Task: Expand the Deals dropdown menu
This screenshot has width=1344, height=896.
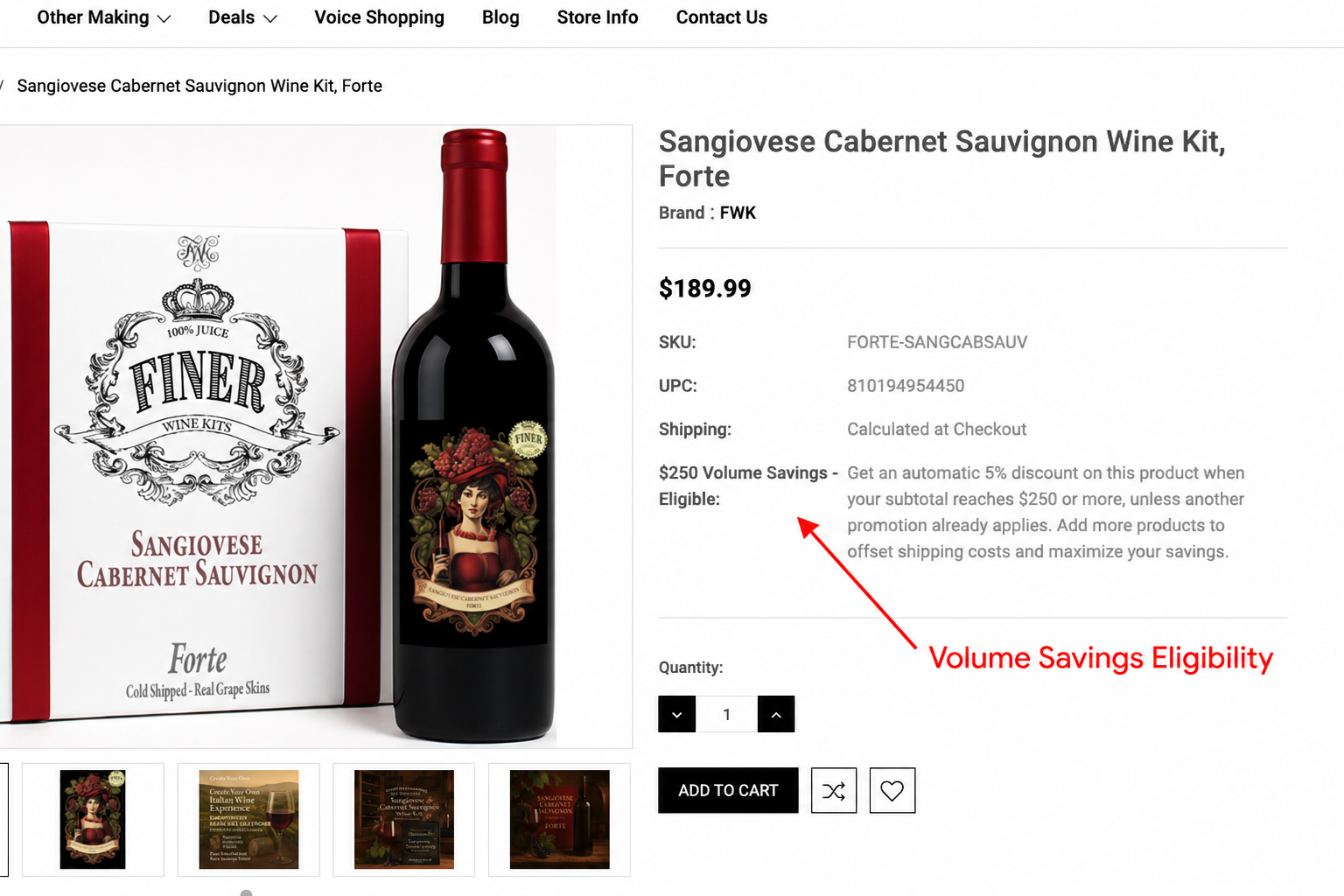Action: pos(242,17)
